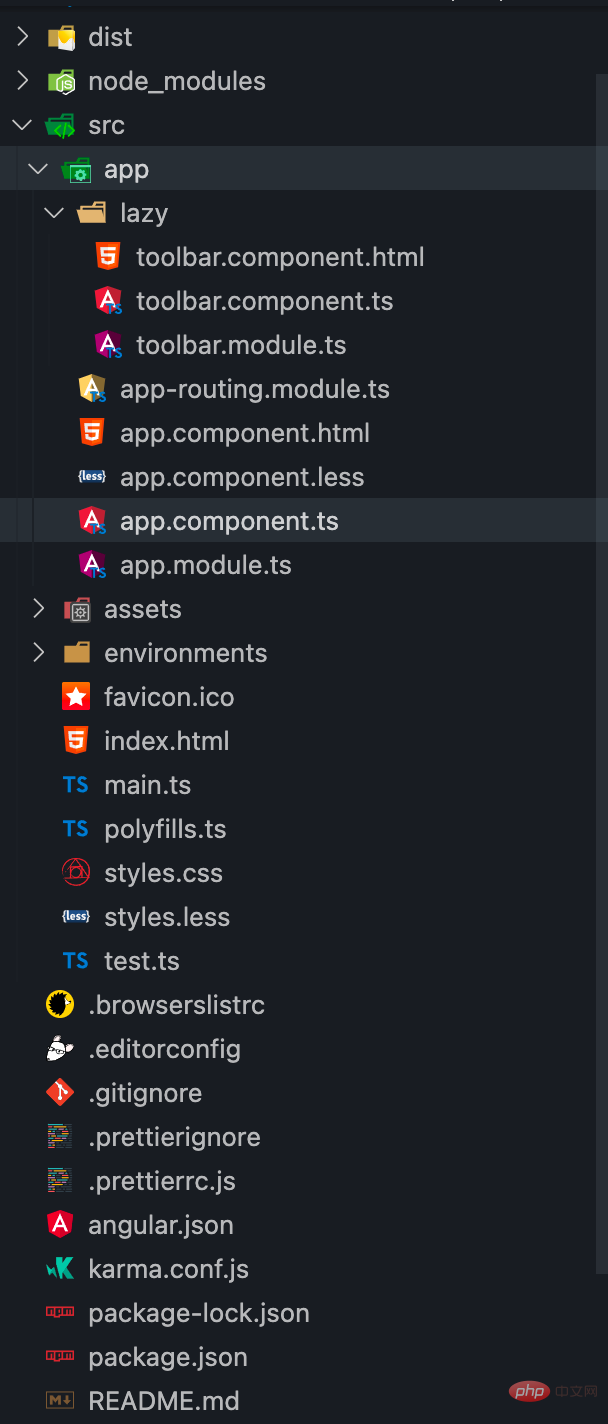Click the Angular icon next to angular.json
608x1424 pixels.
(x=60, y=1225)
